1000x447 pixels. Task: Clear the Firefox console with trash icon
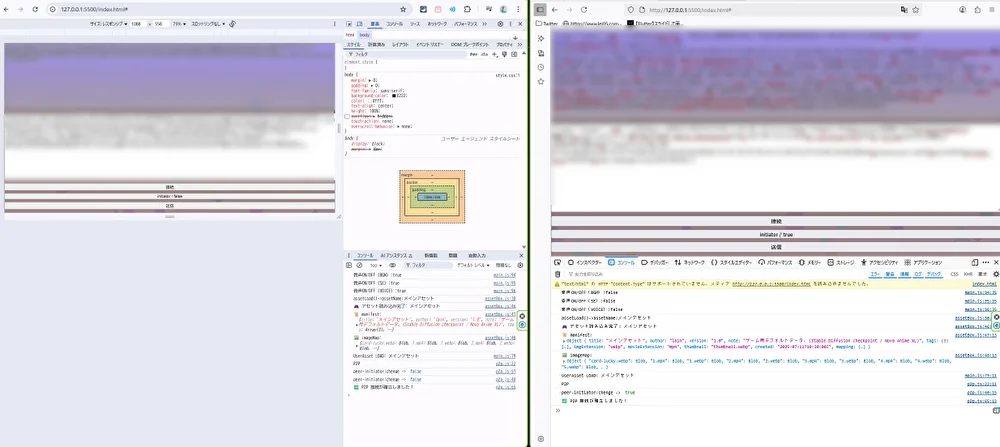pyautogui.click(x=557, y=273)
